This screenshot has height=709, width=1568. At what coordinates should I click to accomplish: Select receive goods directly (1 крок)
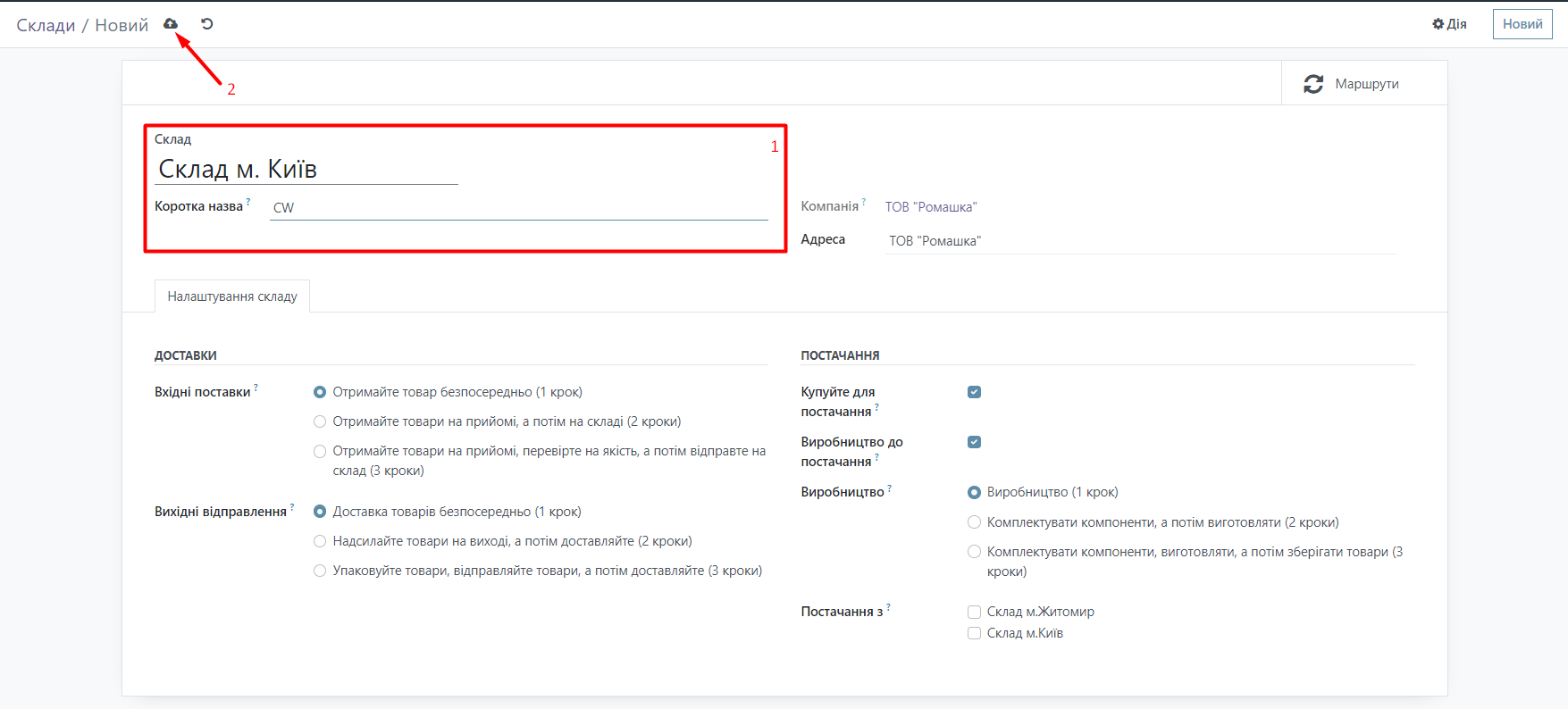click(320, 392)
